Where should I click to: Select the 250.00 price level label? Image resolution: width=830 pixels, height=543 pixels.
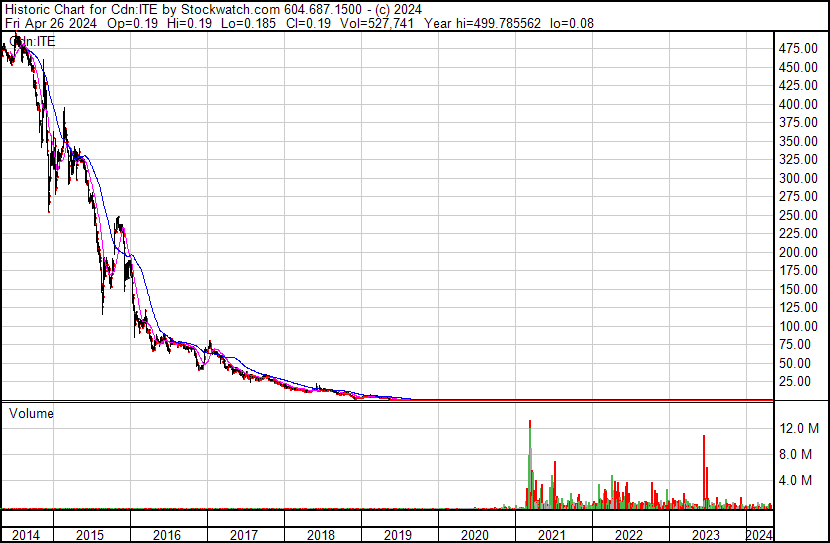click(x=801, y=215)
